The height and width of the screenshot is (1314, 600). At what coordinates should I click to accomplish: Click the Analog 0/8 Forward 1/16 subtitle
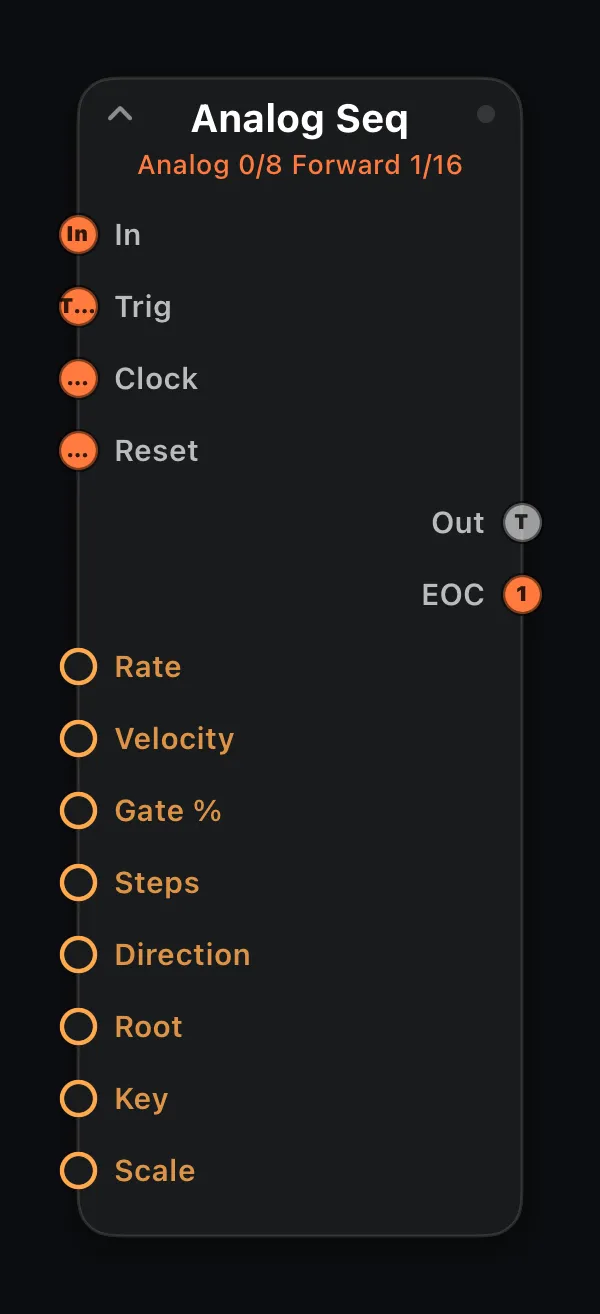pyautogui.click(x=300, y=165)
